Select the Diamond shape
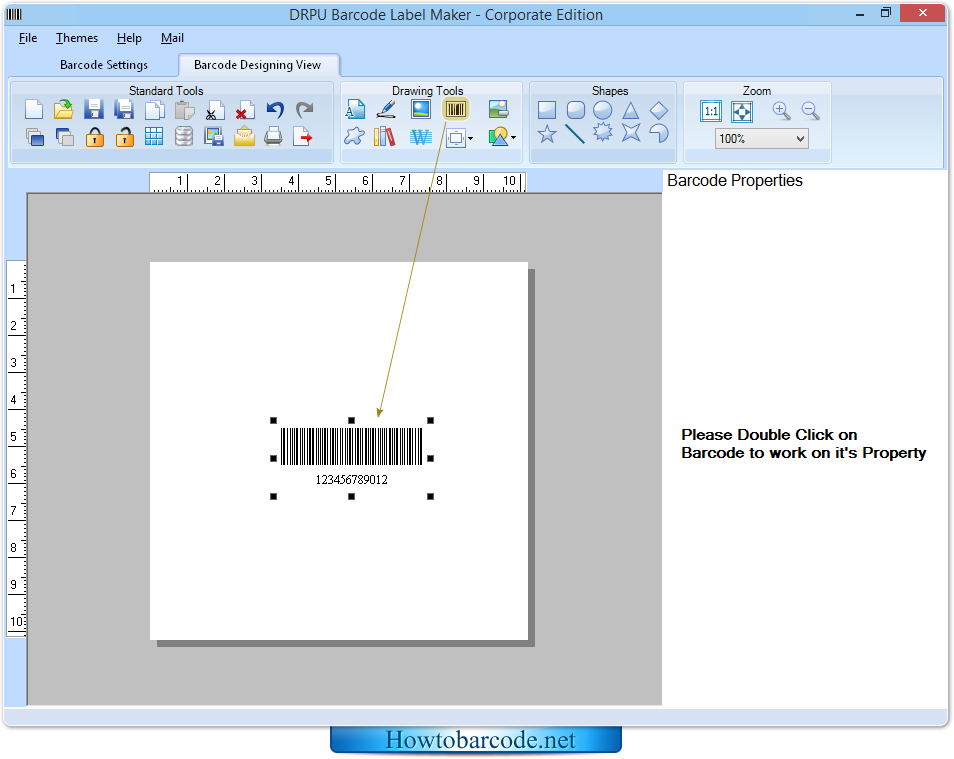 659,110
